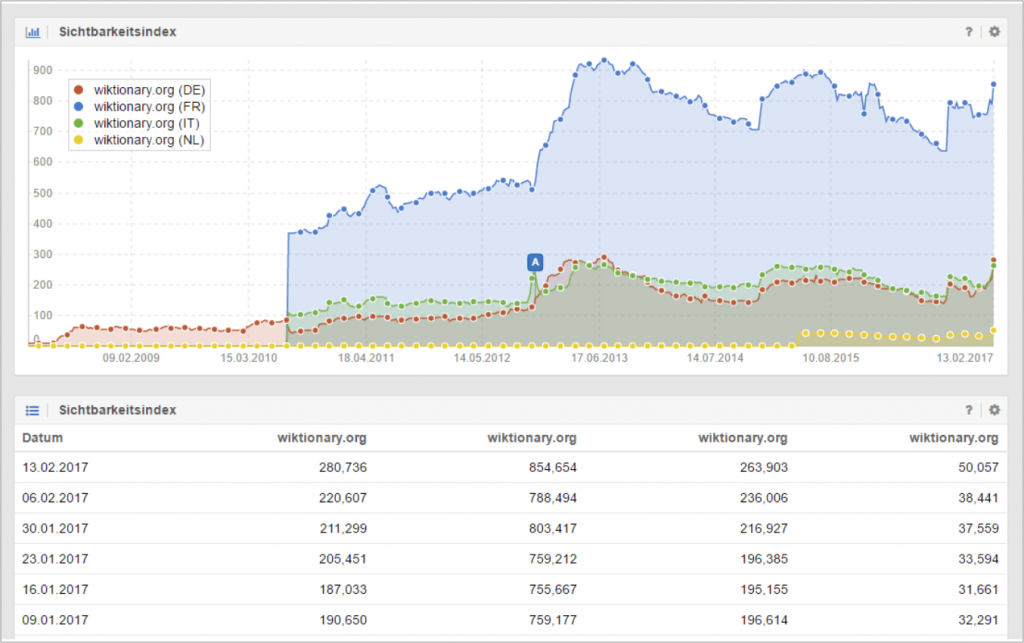Click the value 38,441 in the table
Image resolution: width=1024 pixels, height=643 pixels.
(978, 498)
